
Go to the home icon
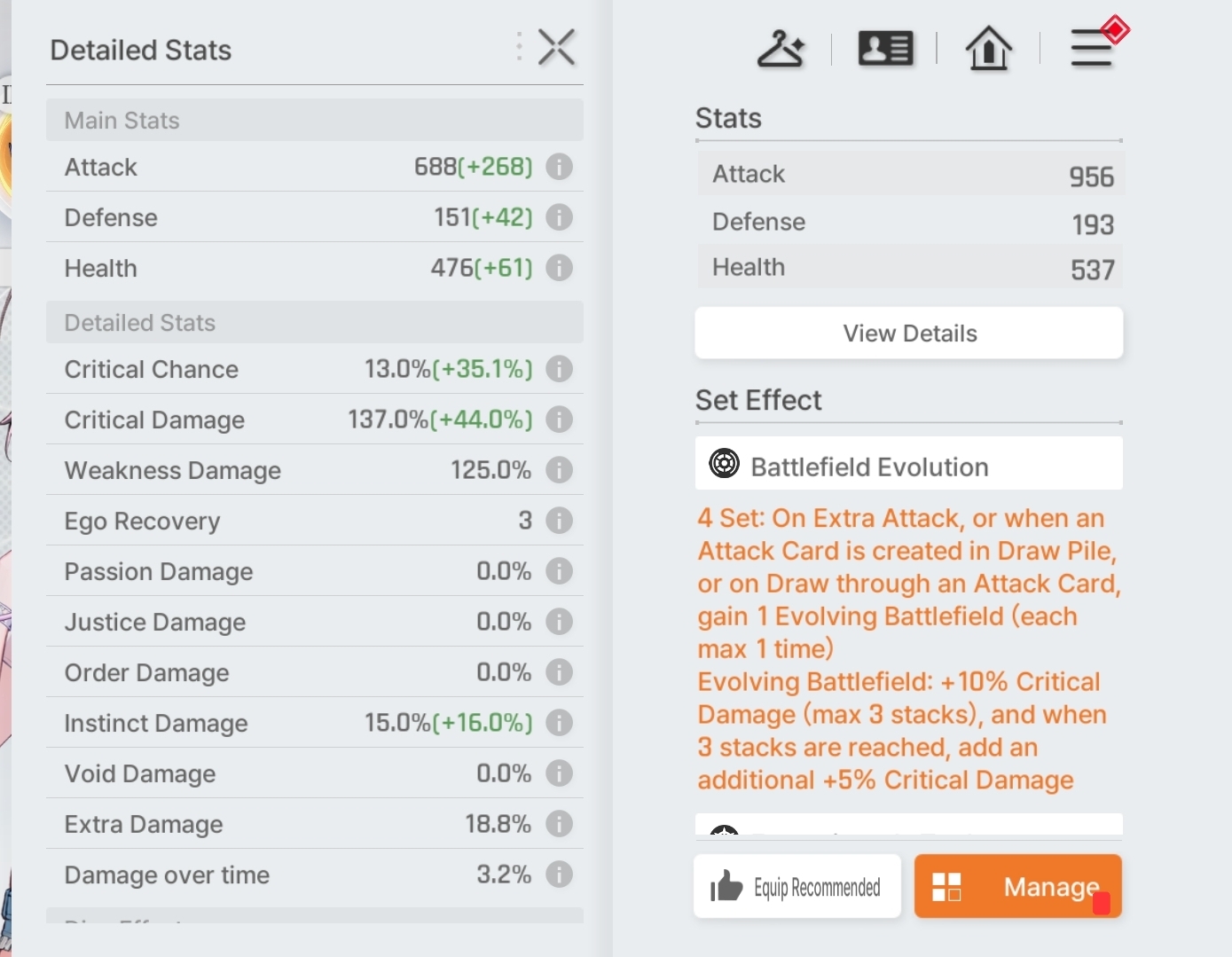click(x=988, y=48)
